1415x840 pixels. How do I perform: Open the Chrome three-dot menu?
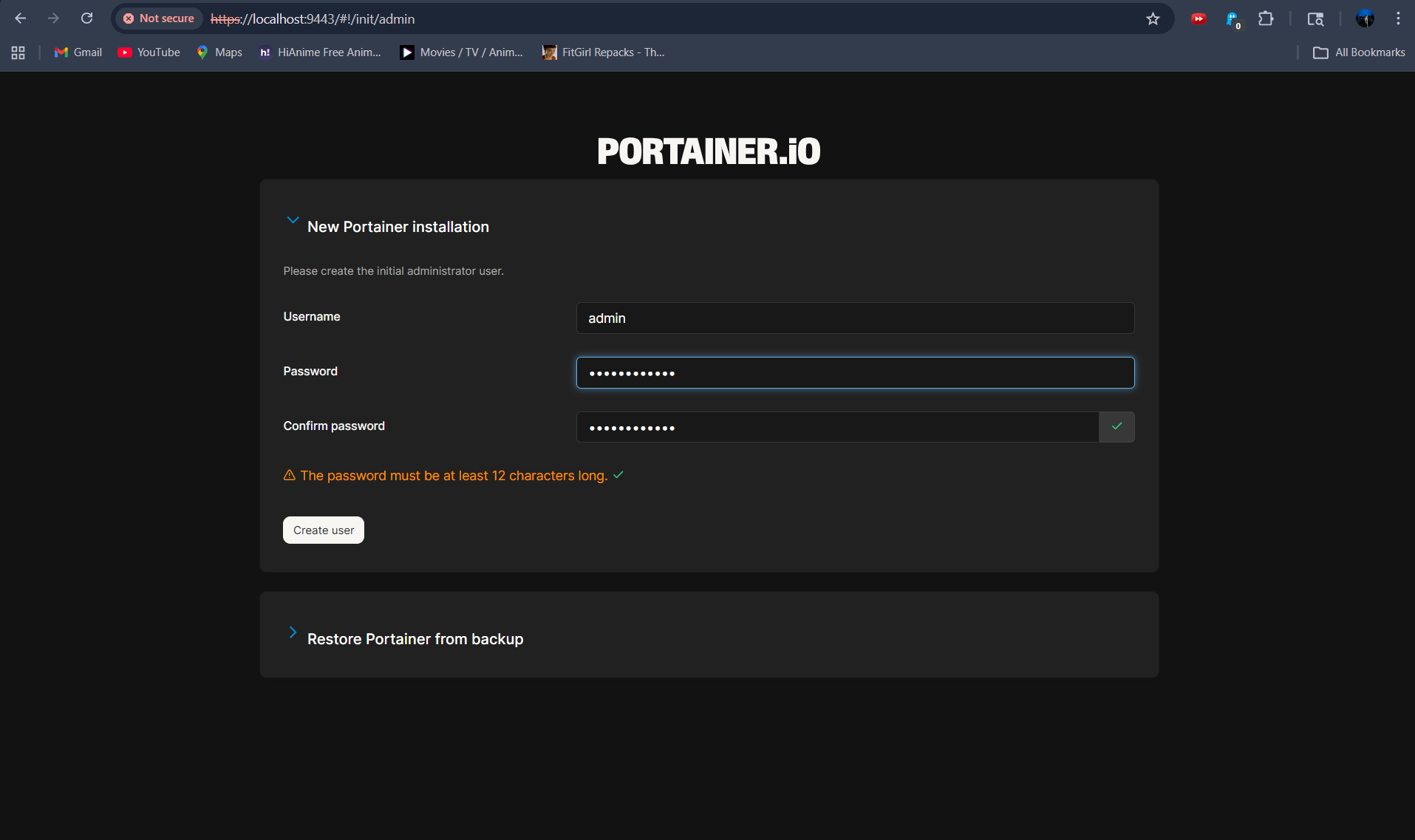1397,18
